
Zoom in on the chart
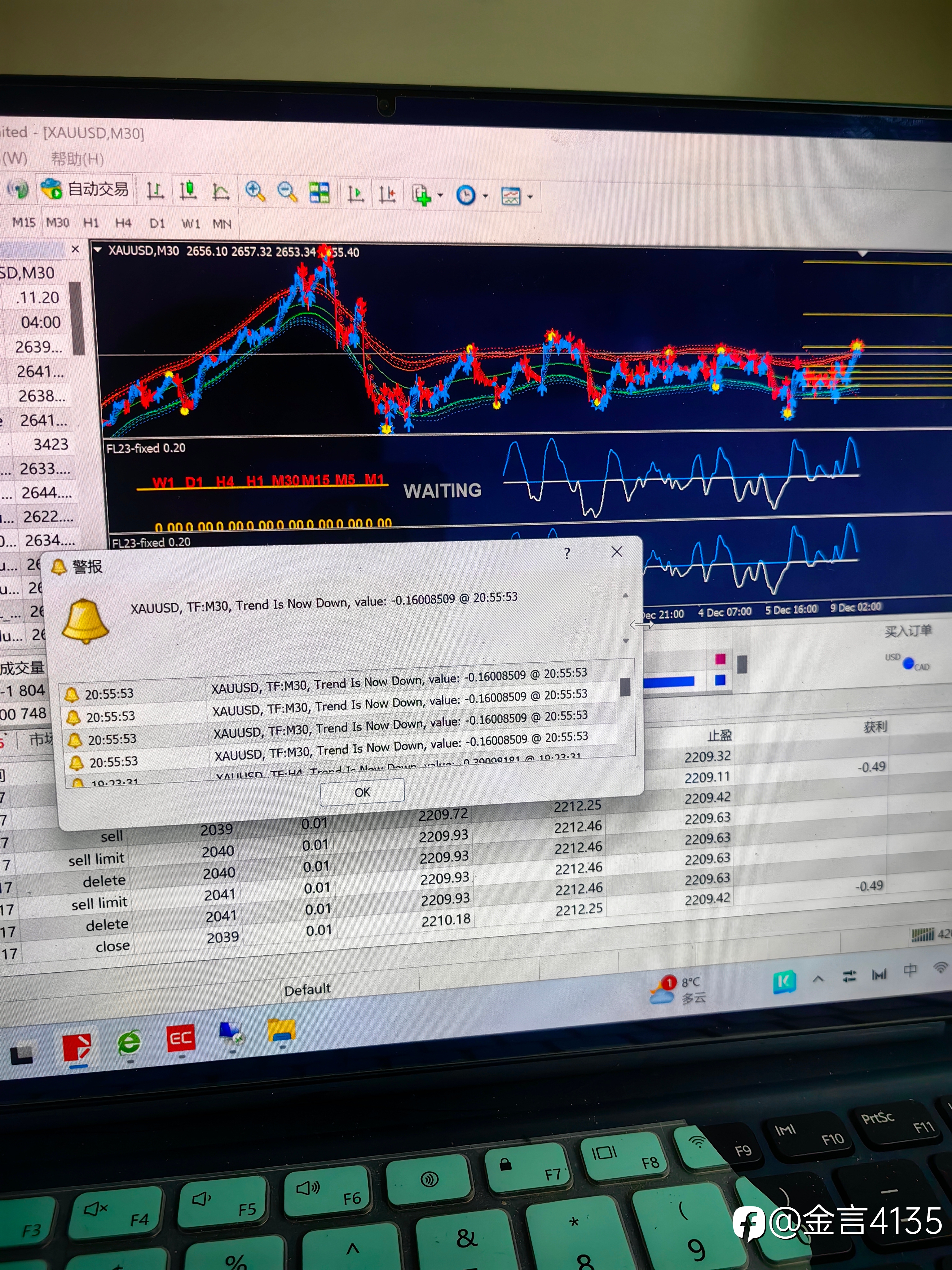click(x=255, y=191)
